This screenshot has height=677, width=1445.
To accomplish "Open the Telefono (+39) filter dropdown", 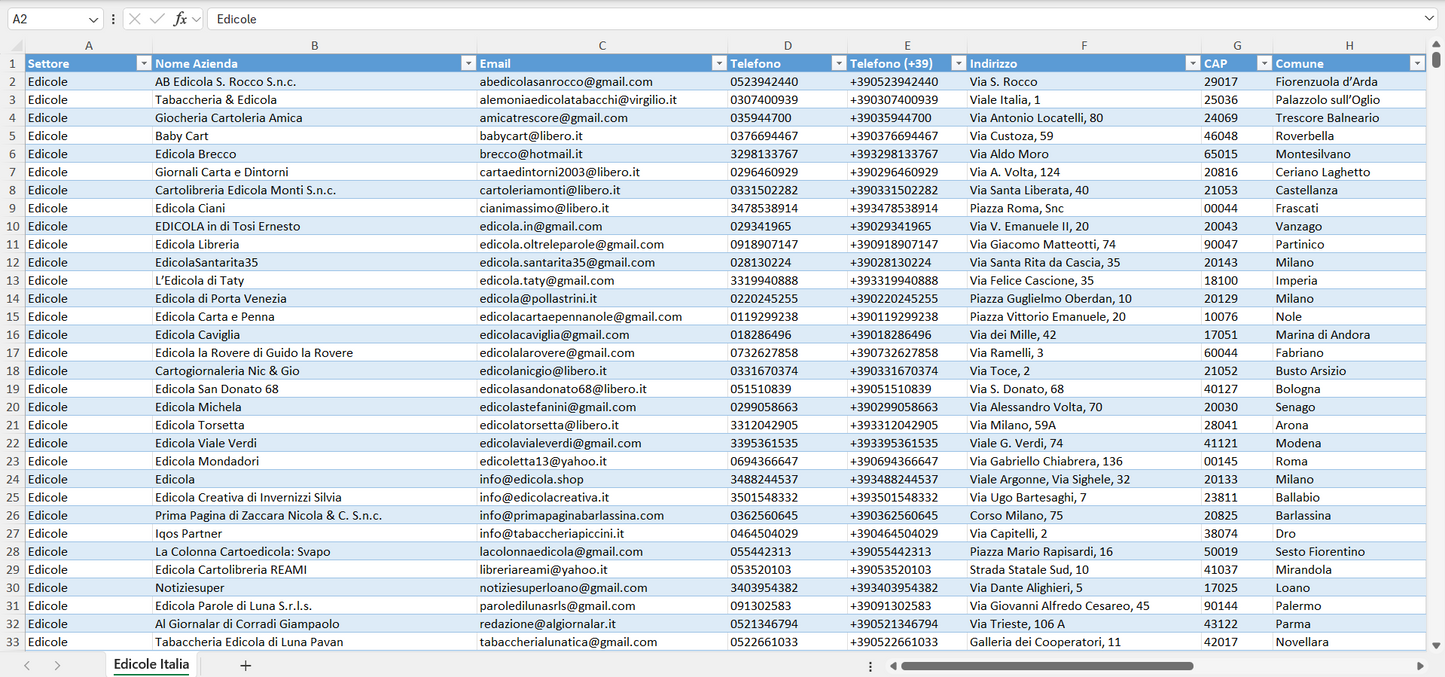I will (958, 64).
